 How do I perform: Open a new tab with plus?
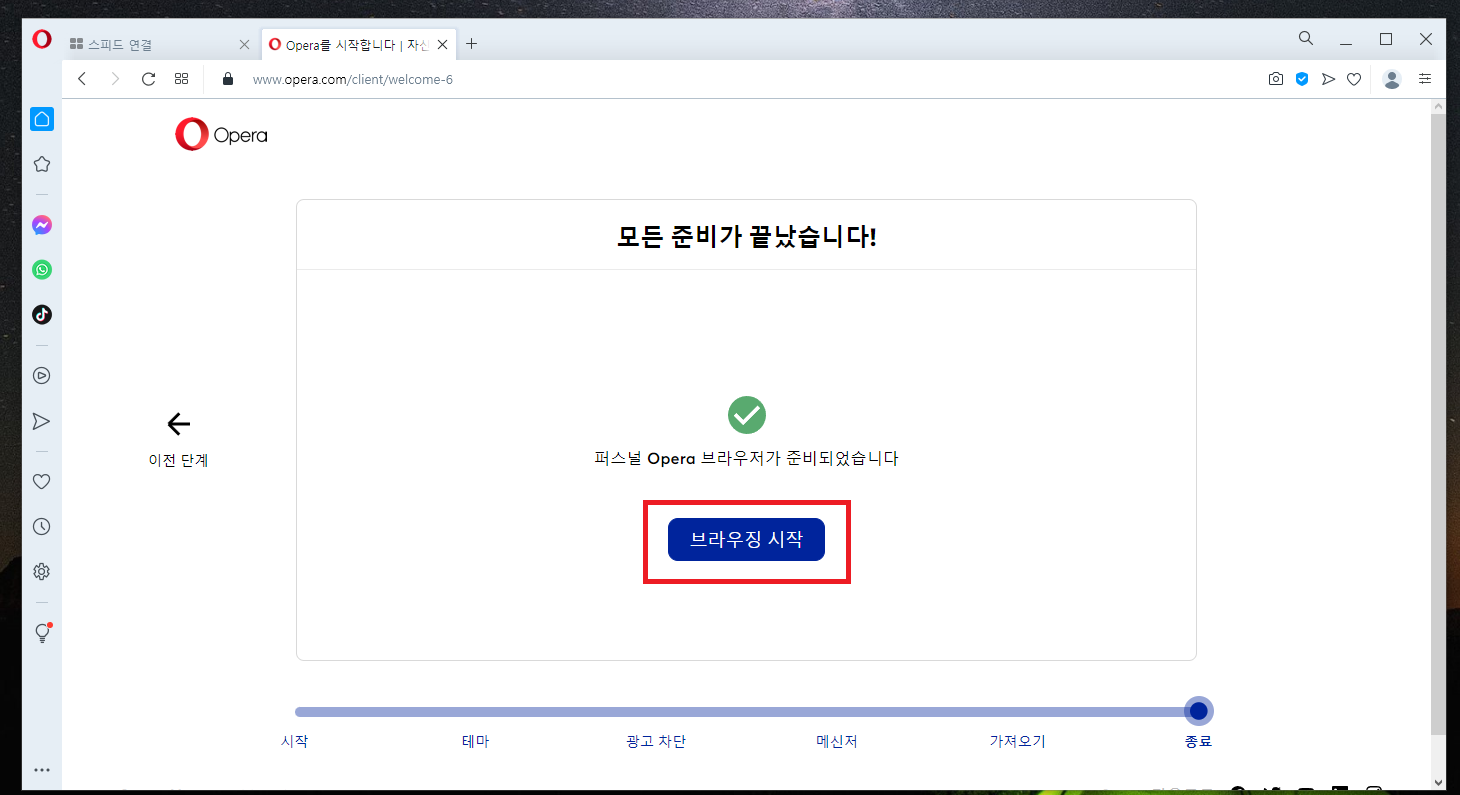[472, 44]
